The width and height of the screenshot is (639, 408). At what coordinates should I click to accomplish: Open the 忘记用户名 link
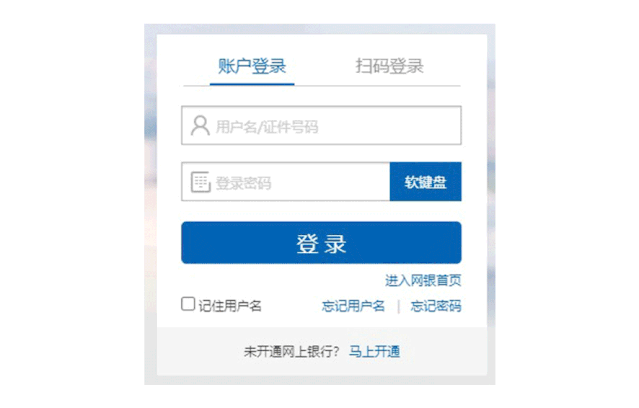click(353, 306)
